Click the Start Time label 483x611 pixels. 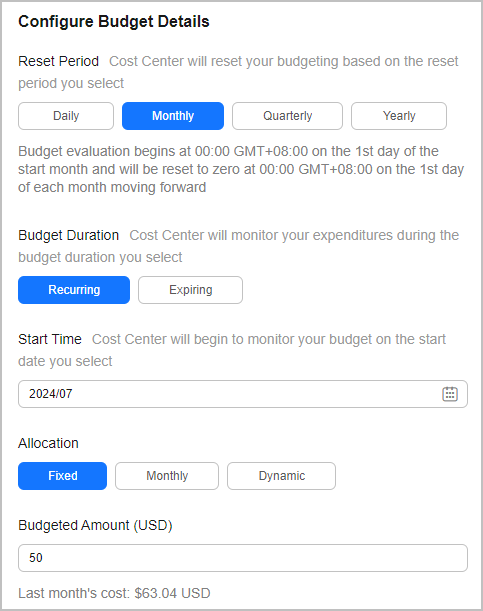coord(50,339)
